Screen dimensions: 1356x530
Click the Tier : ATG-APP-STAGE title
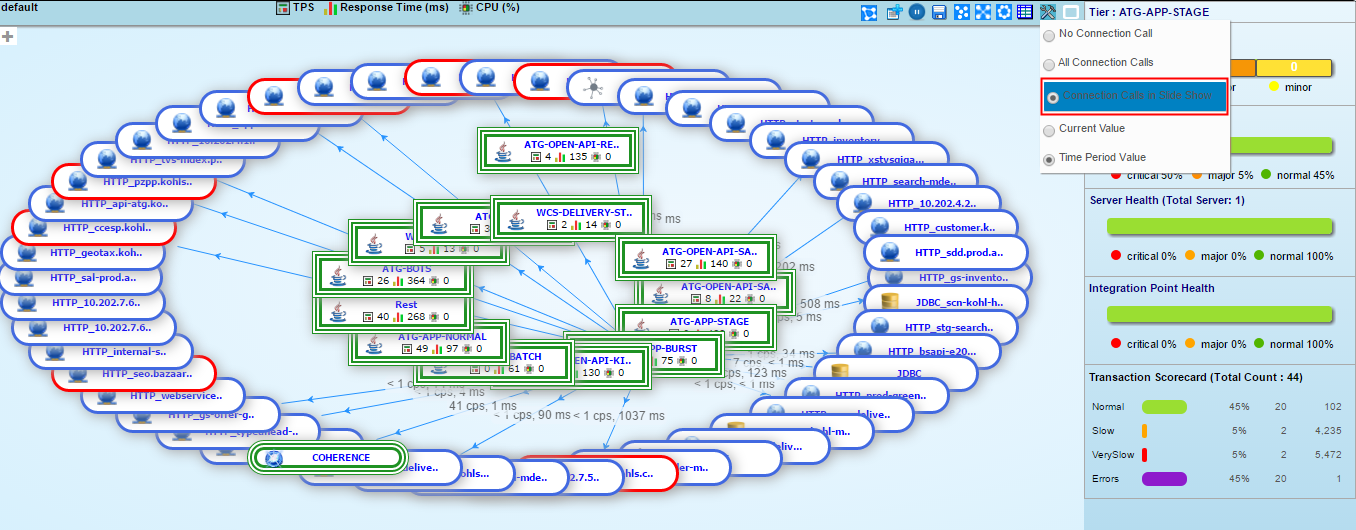click(x=1149, y=12)
